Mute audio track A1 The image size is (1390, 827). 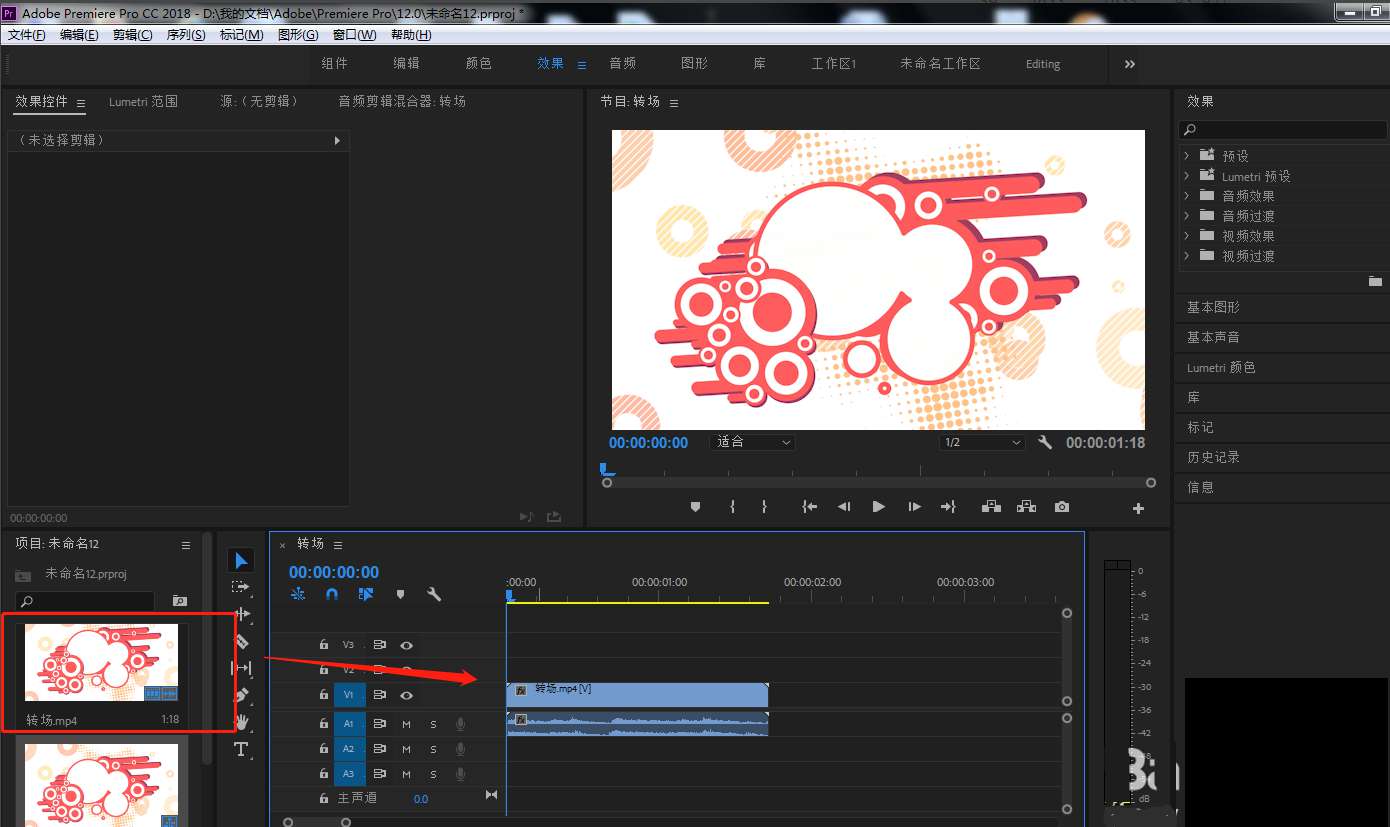406,723
